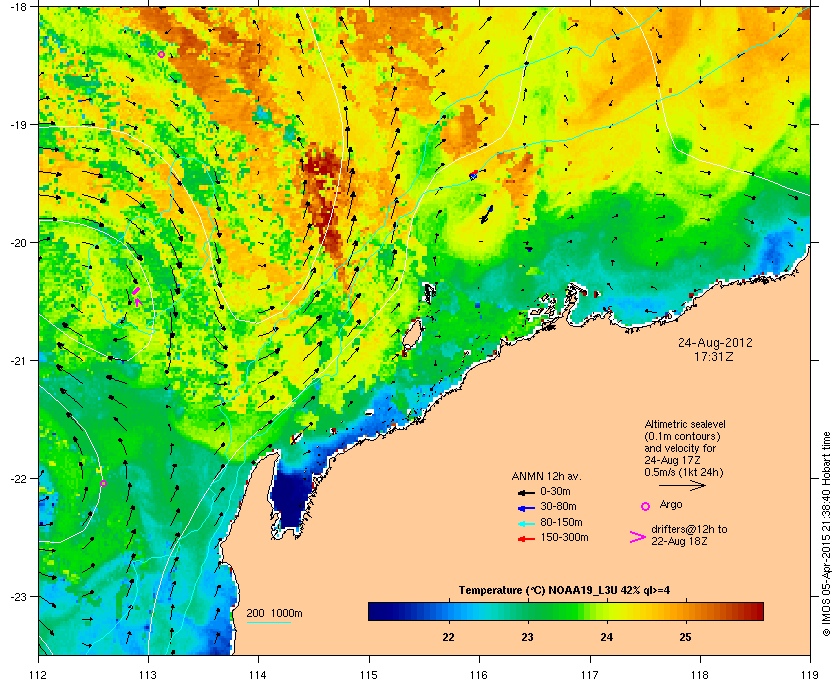Screen dimensions: 840x680
Task: Click the colorbar tick label 25
Action: click(685, 637)
